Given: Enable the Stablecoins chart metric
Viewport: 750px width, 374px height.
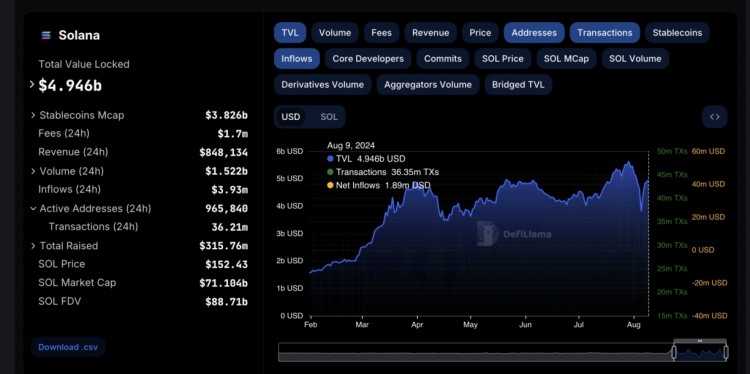Looking at the screenshot, I should click(677, 33).
